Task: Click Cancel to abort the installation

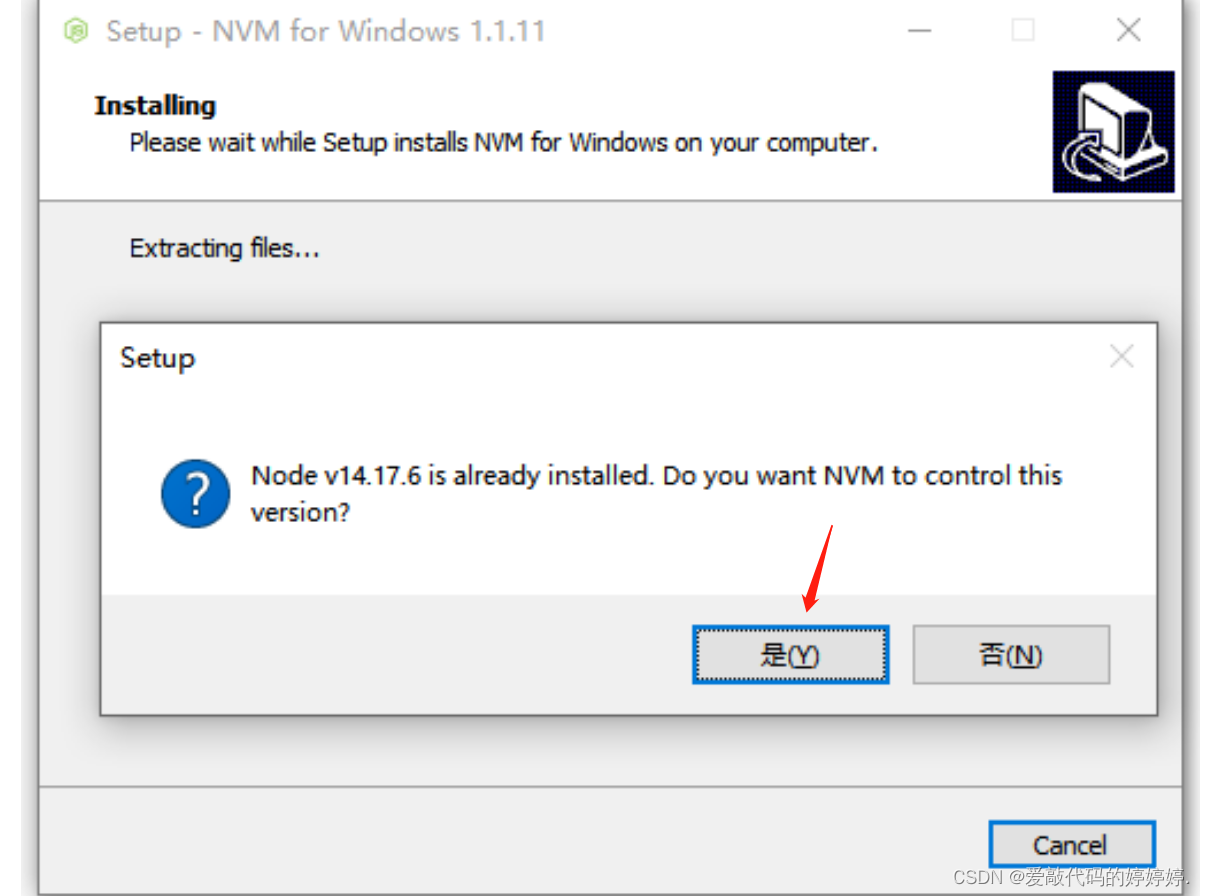Action: [1072, 845]
